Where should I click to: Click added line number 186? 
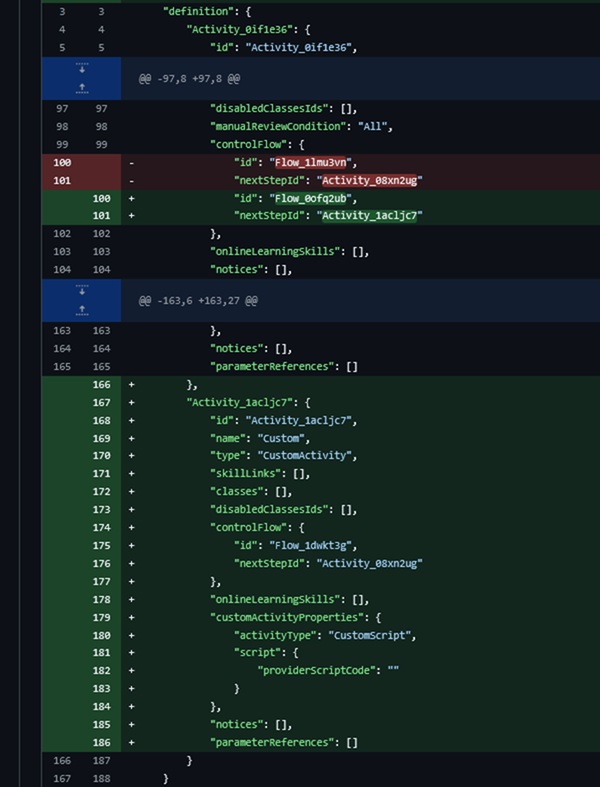[x=100, y=742]
